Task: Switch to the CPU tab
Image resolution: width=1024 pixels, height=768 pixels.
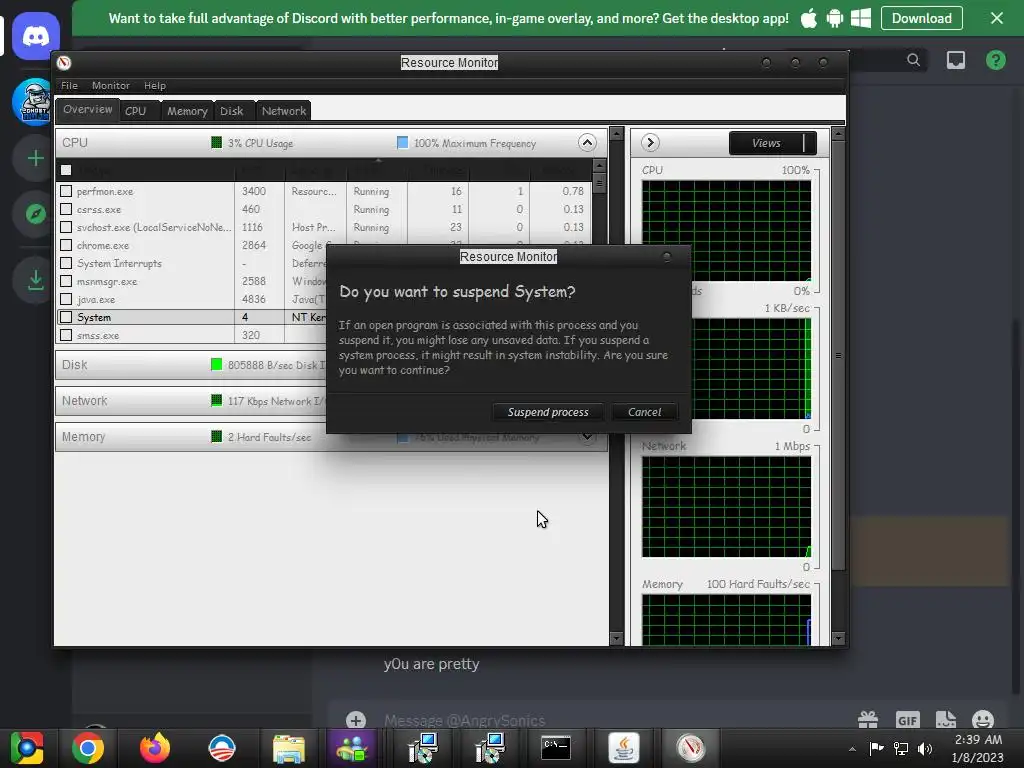Action: pyautogui.click(x=136, y=111)
